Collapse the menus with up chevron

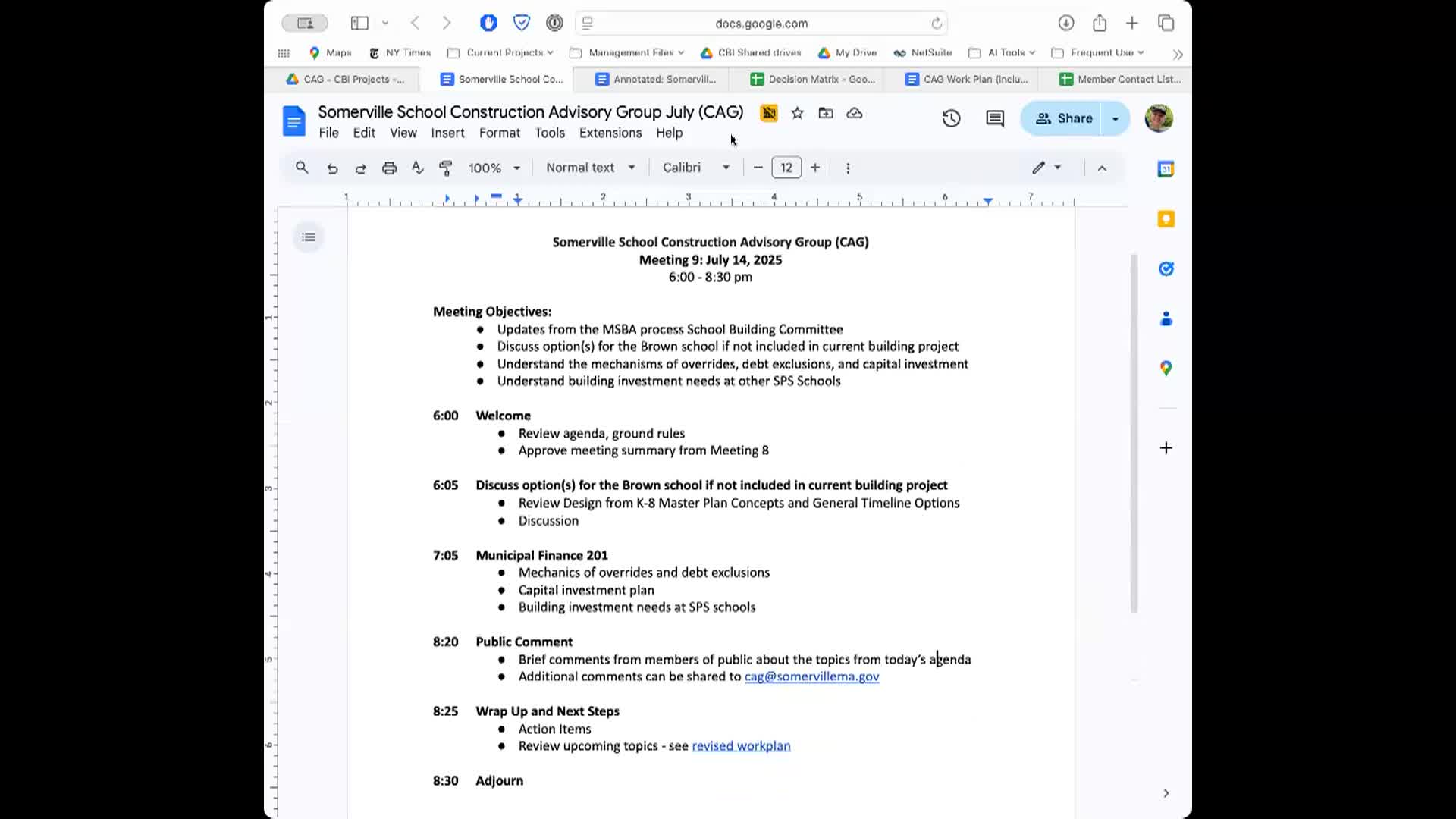(1103, 168)
